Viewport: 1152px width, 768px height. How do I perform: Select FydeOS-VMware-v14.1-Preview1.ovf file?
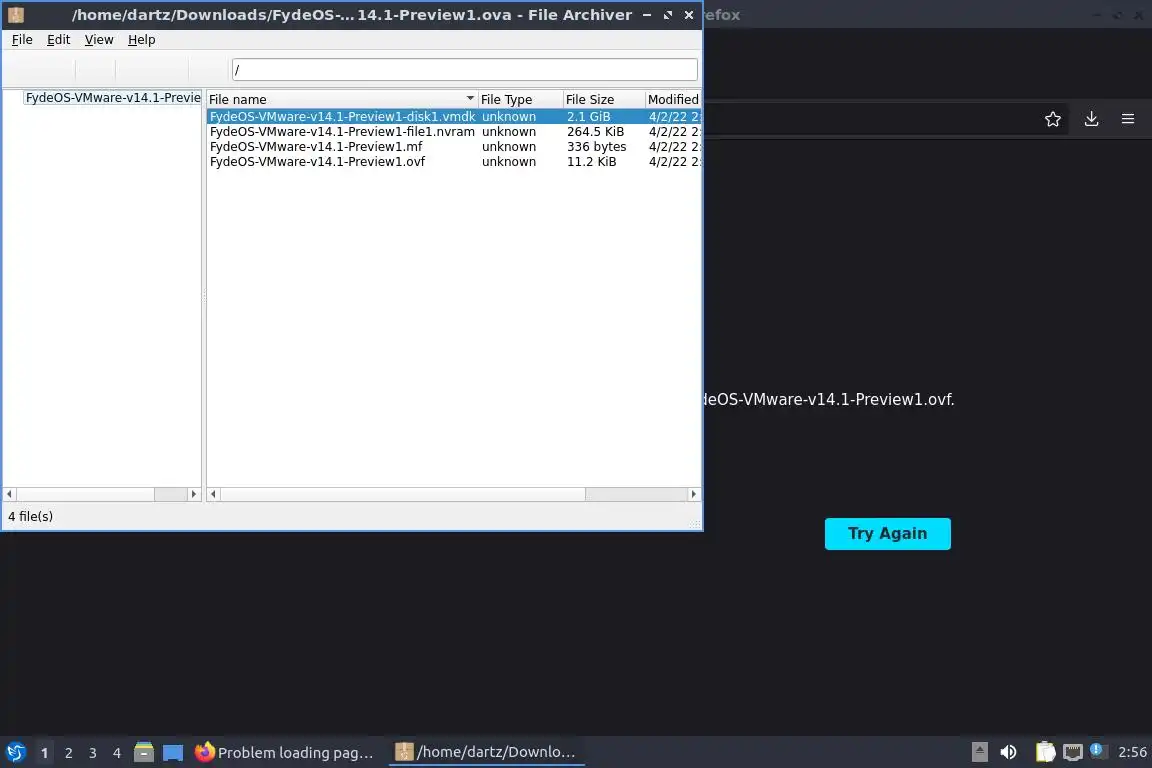coord(317,162)
